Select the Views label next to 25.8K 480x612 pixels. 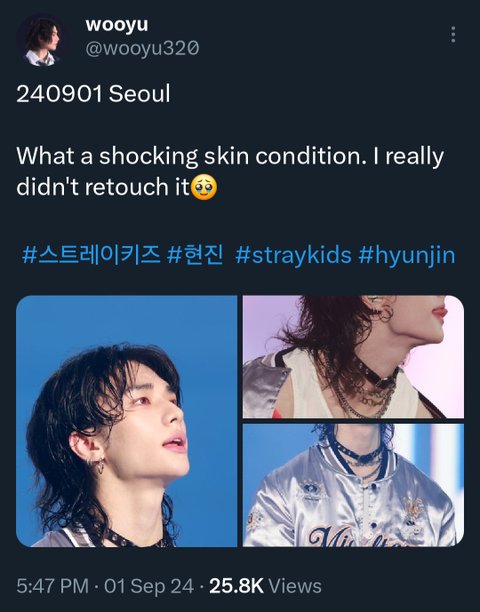[x=295, y=586]
